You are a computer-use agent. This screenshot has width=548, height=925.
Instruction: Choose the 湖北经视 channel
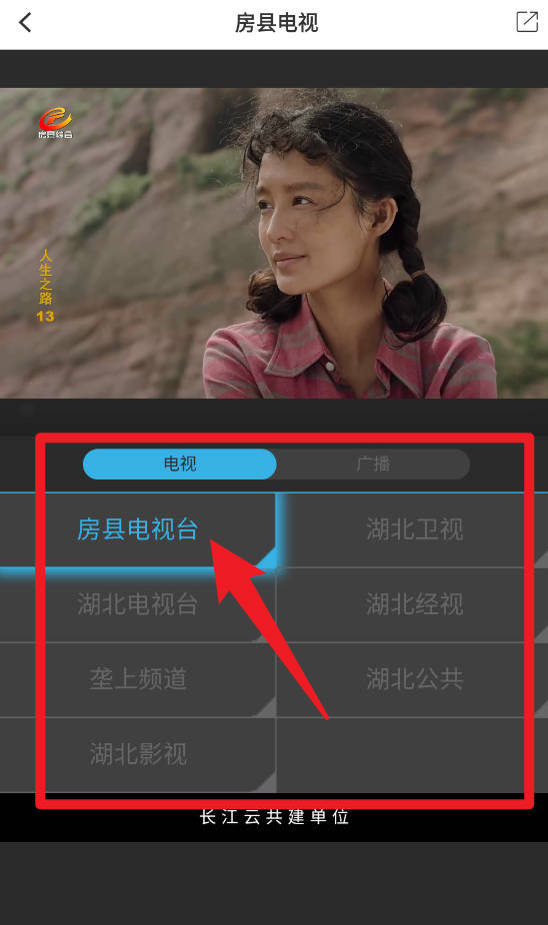tap(414, 605)
